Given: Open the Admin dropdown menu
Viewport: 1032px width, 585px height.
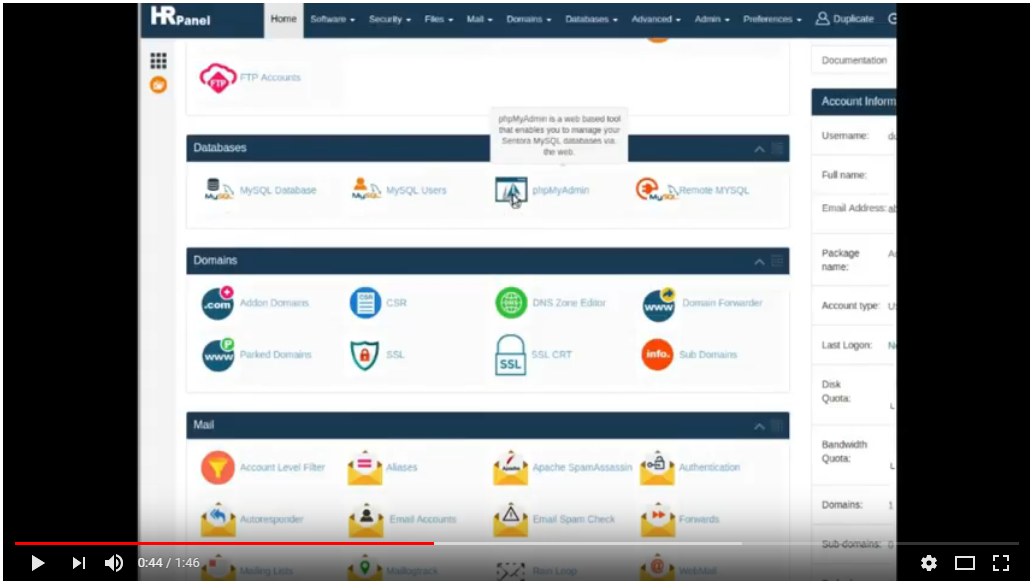Looking at the screenshot, I should coord(712,19).
